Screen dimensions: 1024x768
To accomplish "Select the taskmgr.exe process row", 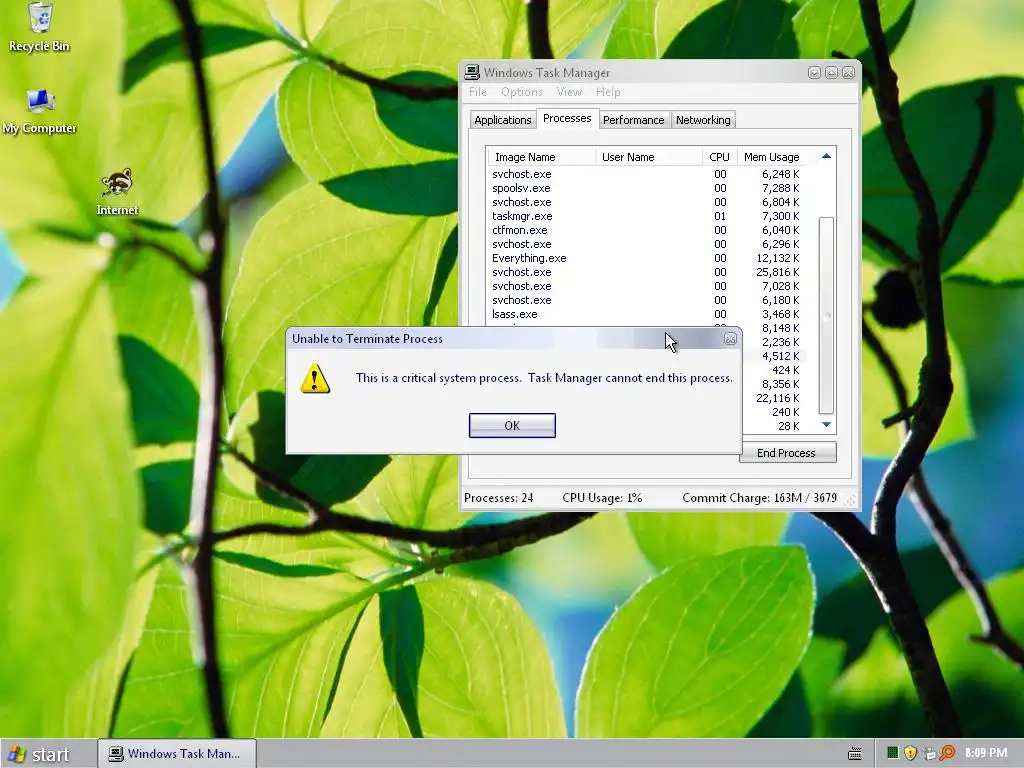I will click(x=647, y=216).
